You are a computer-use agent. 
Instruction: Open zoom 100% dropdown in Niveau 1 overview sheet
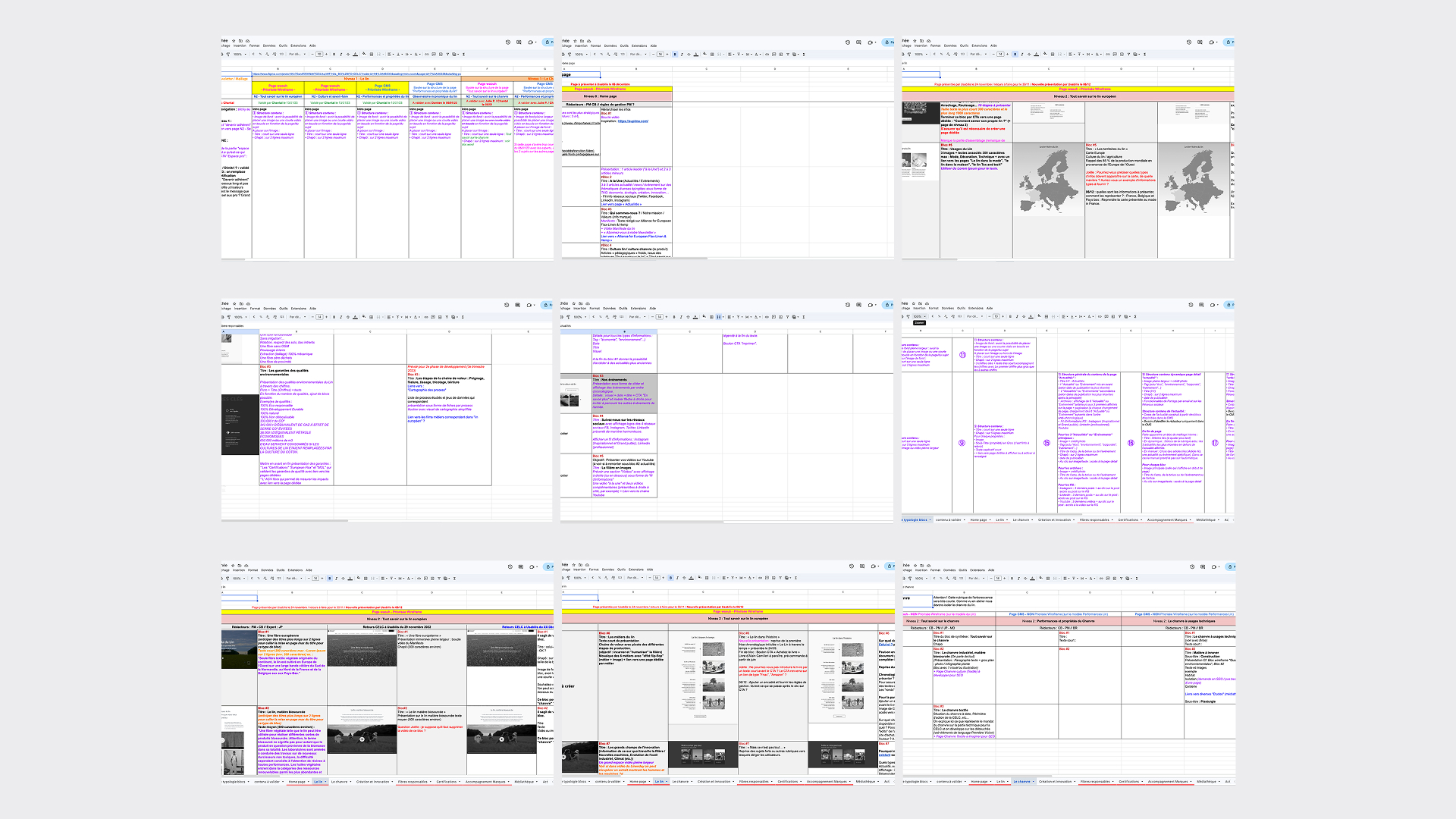coord(240,55)
